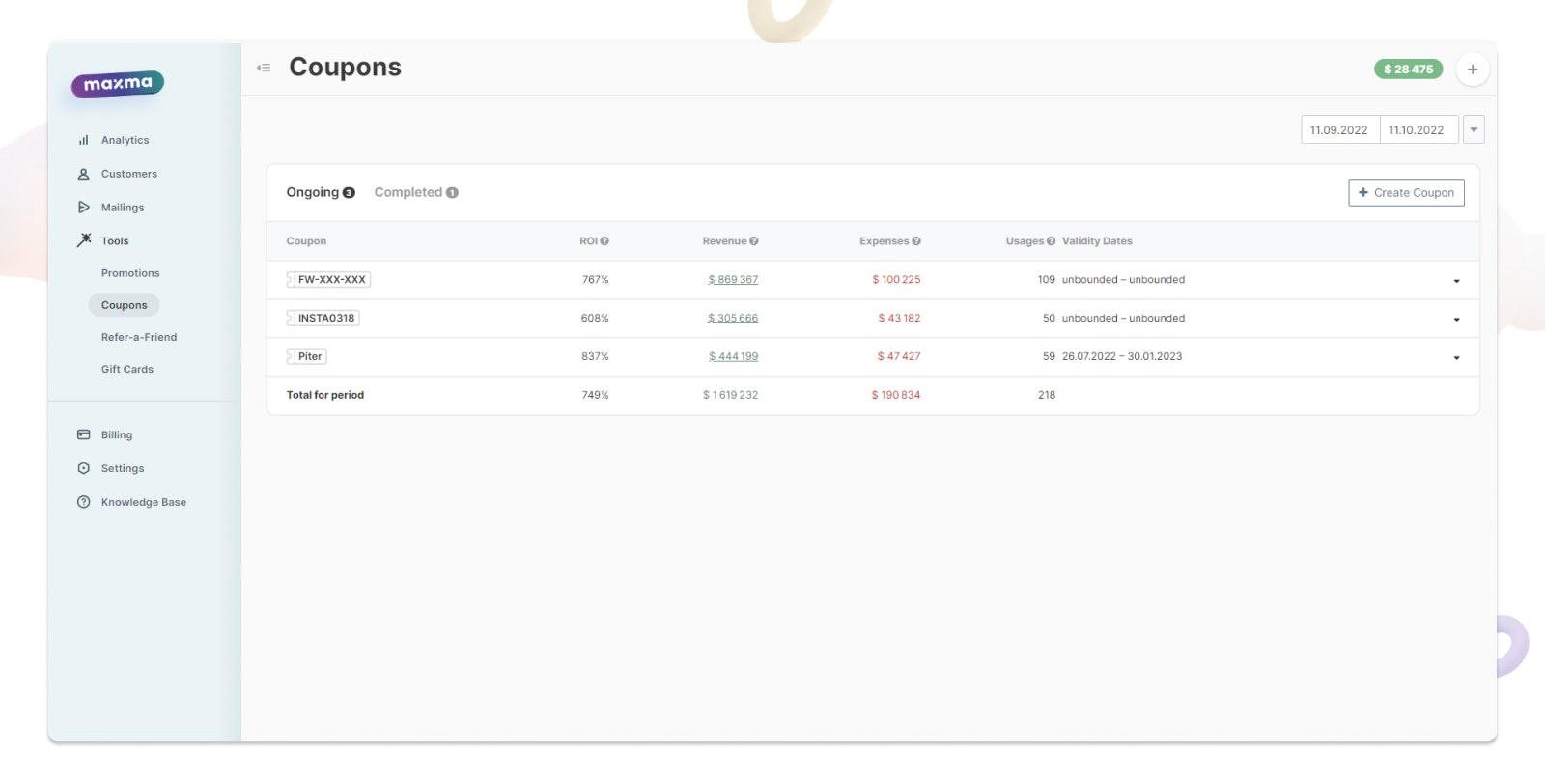Collapse the sidebar with the menu toggle icon
The height and width of the screenshot is (784, 1545).
click(264, 68)
